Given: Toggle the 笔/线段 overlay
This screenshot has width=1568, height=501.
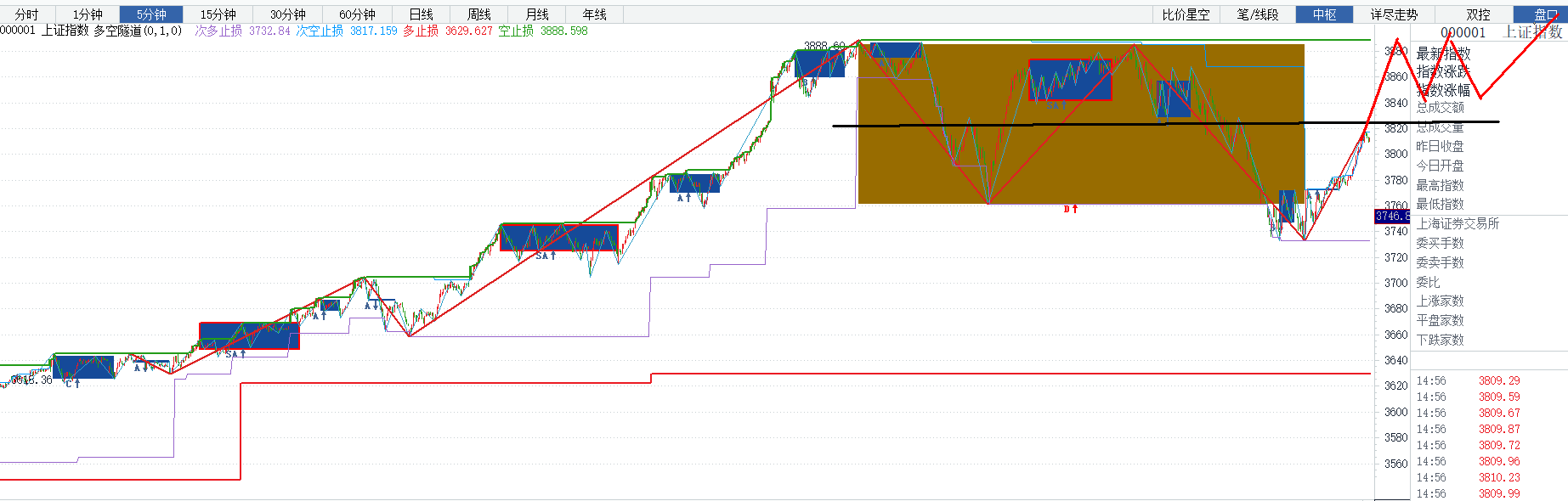Looking at the screenshot, I should pyautogui.click(x=1257, y=14).
